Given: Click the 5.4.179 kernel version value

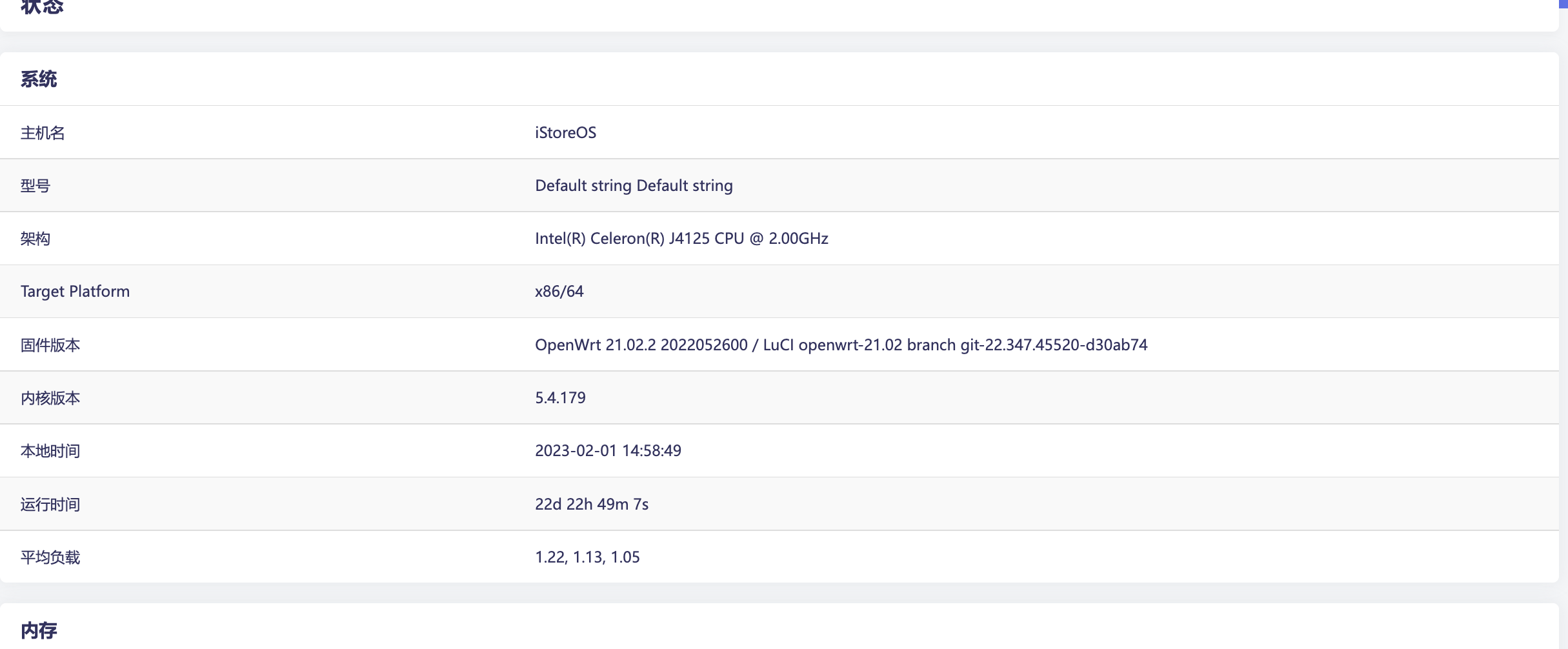Looking at the screenshot, I should tap(560, 398).
